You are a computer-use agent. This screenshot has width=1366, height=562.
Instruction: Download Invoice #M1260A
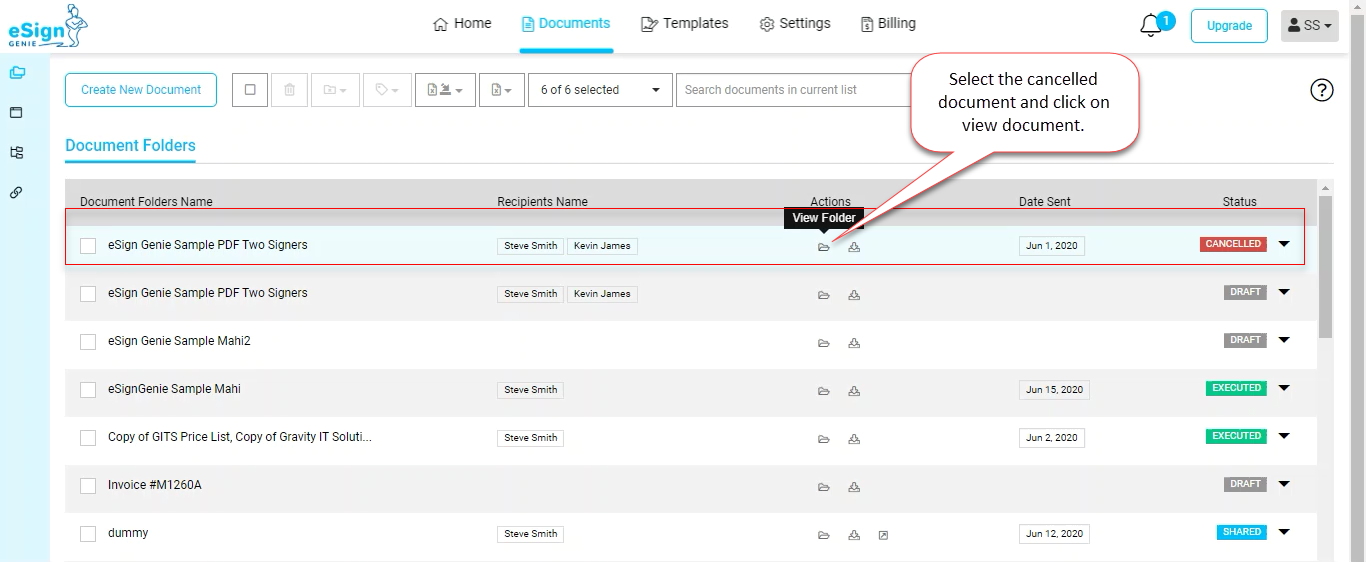click(x=854, y=487)
